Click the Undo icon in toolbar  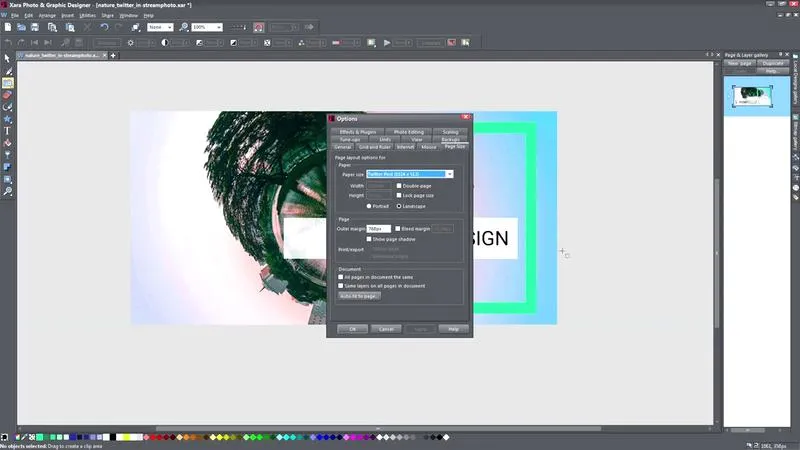coord(104,27)
